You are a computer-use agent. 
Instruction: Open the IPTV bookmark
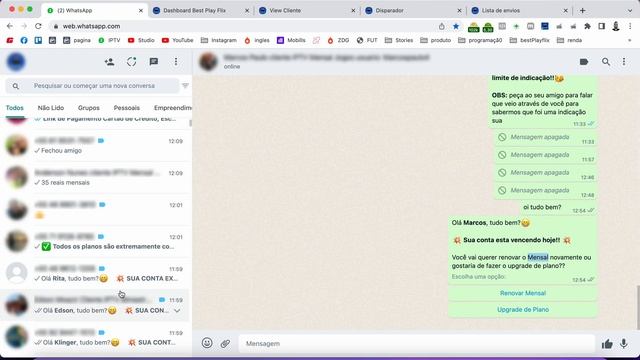click(x=109, y=40)
